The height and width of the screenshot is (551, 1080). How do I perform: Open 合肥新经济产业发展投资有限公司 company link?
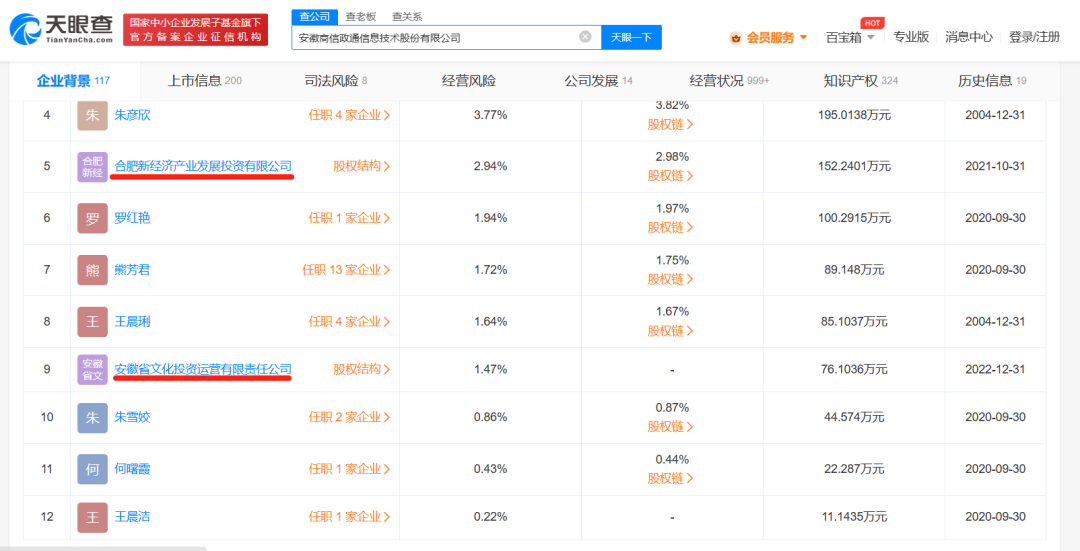pyautogui.click(x=203, y=166)
